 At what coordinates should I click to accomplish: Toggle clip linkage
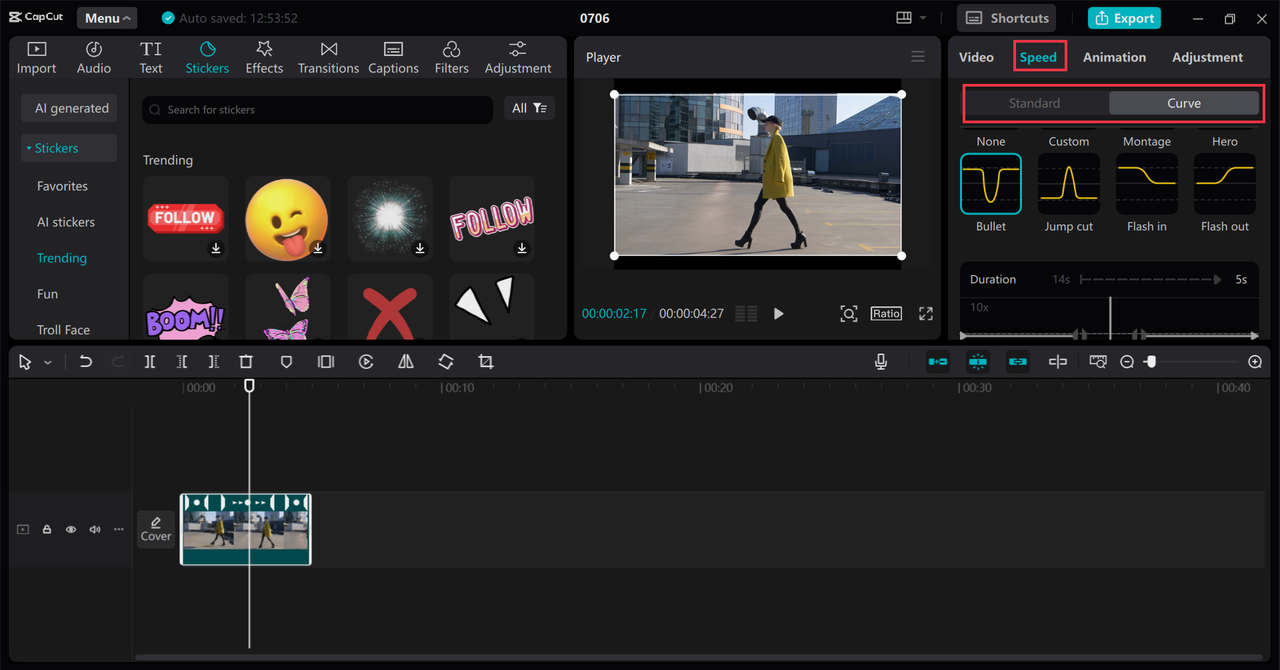click(1018, 362)
